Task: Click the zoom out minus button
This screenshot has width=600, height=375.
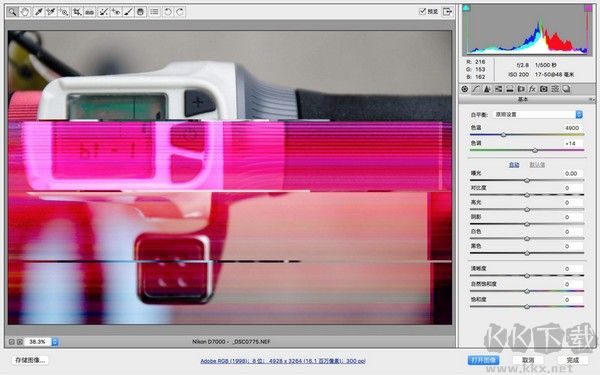Action: tap(11, 342)
